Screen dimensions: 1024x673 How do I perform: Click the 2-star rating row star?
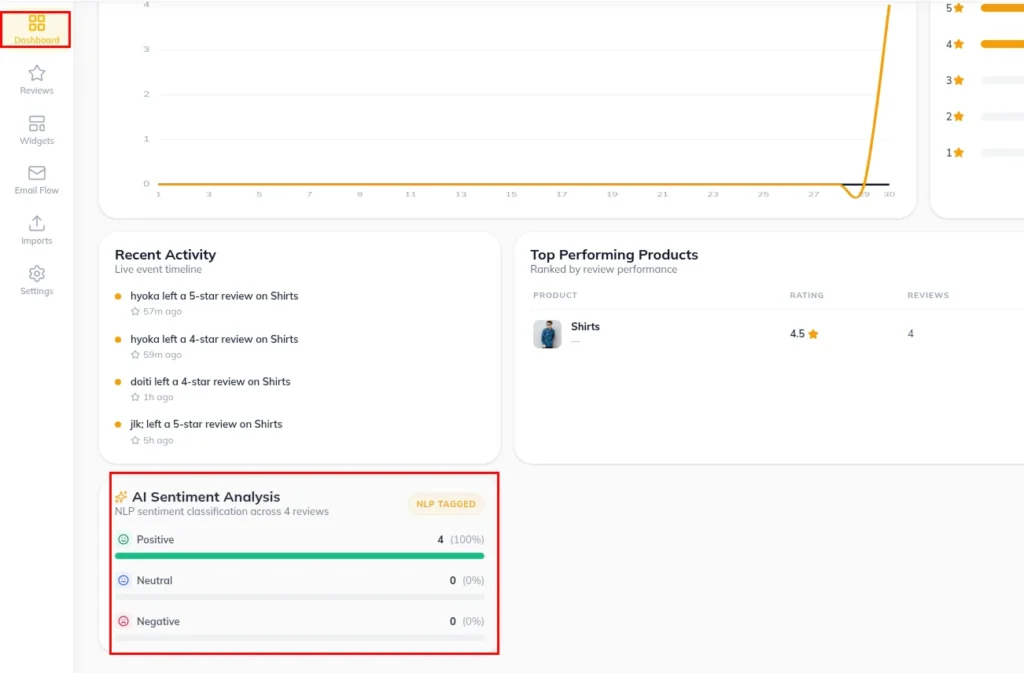(x=959, y=116)
